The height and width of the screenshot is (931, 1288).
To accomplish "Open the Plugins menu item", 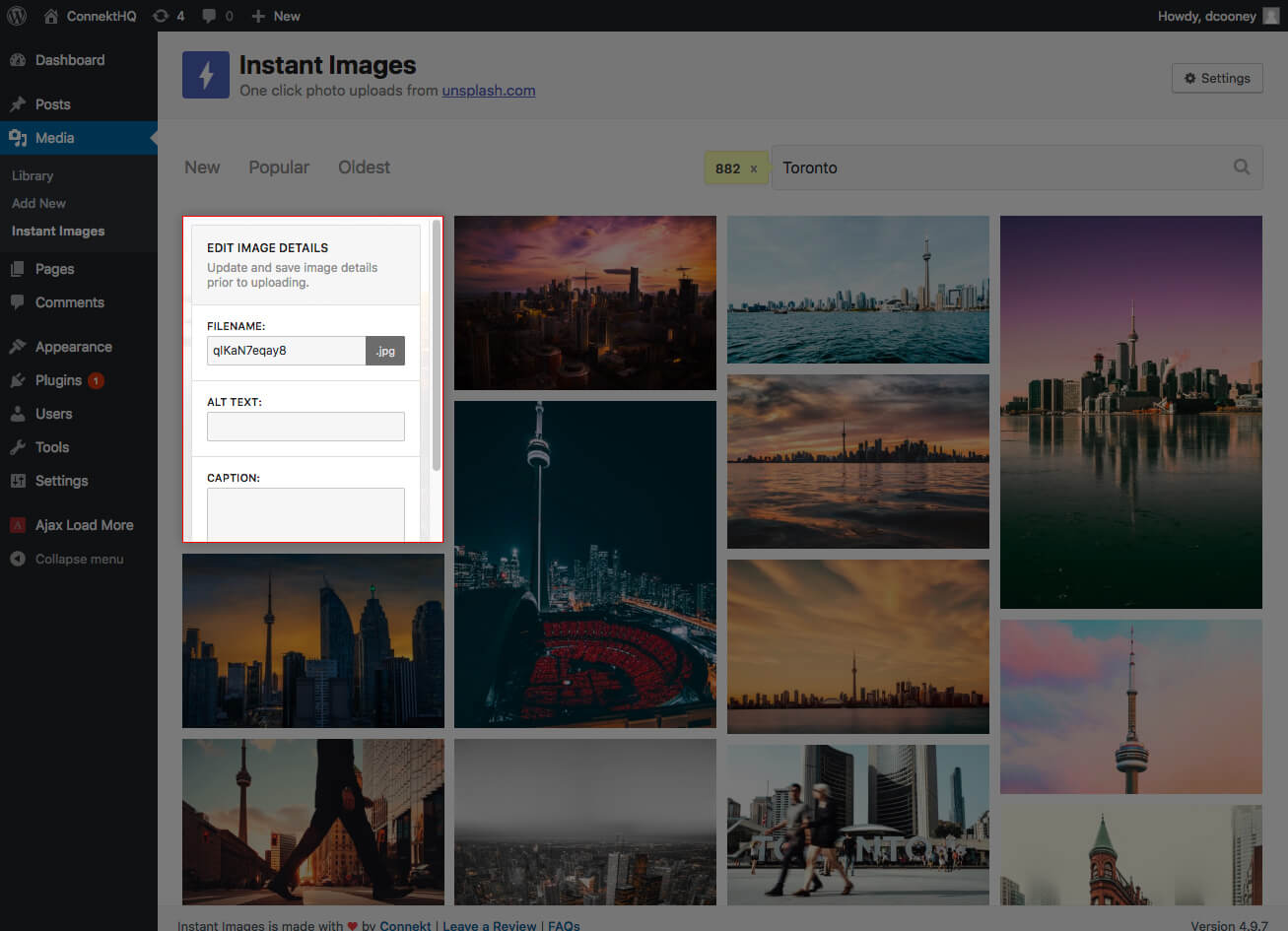I will (x=58, y=380).
